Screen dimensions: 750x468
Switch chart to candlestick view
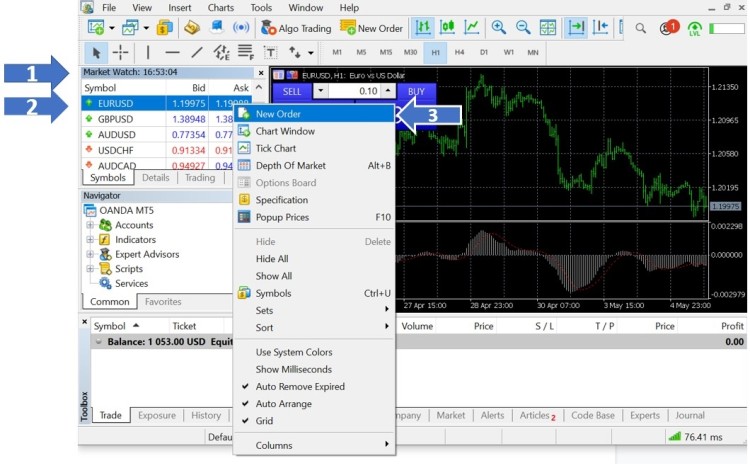447,28
